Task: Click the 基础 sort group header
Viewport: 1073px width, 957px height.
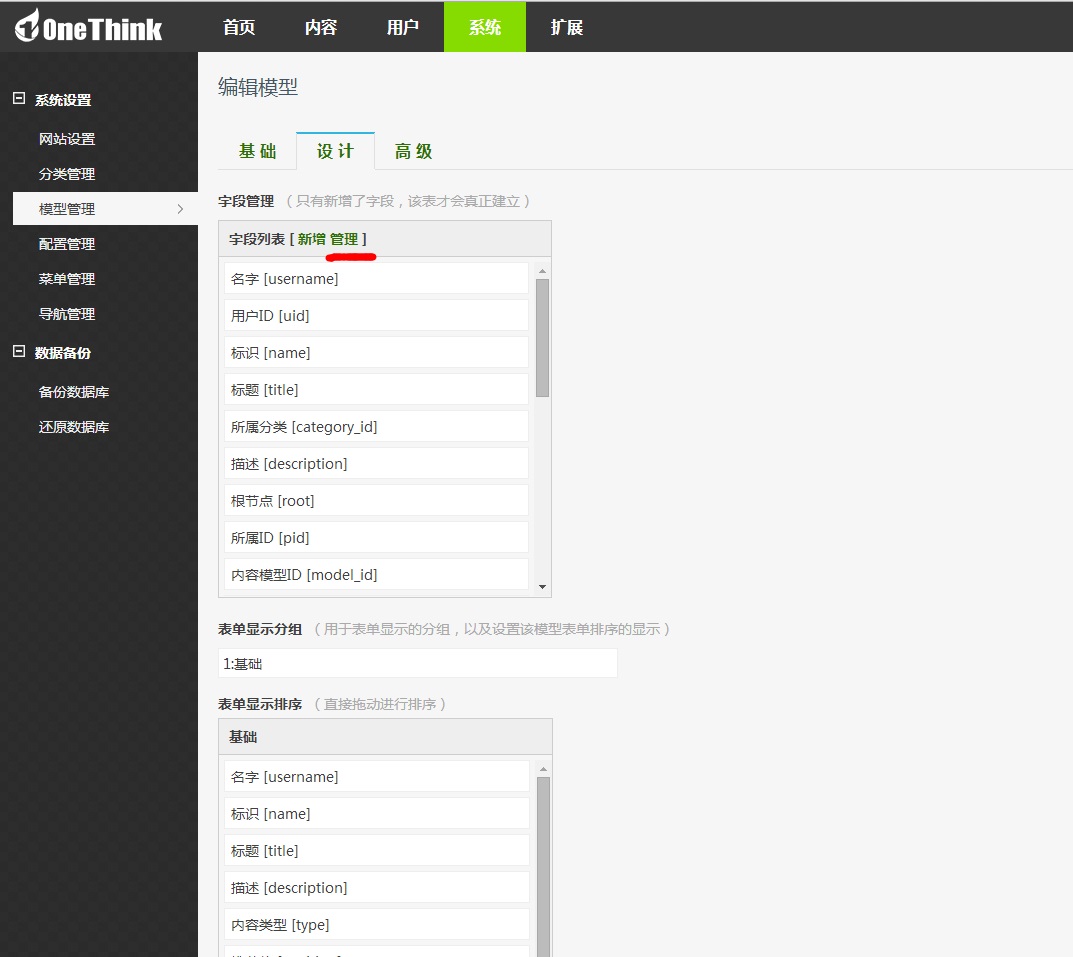Action: (x=385, y=737)
